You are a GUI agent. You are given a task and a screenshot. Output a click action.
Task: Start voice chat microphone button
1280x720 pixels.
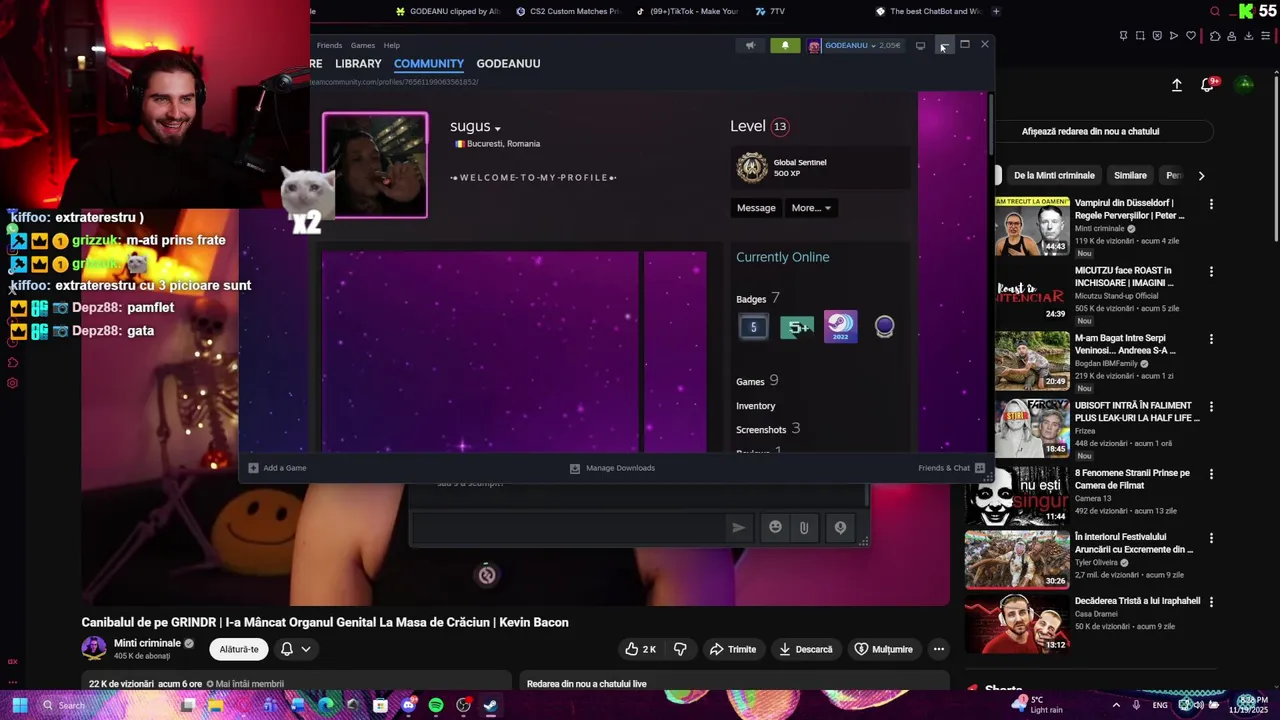click(x=840, y=527)
